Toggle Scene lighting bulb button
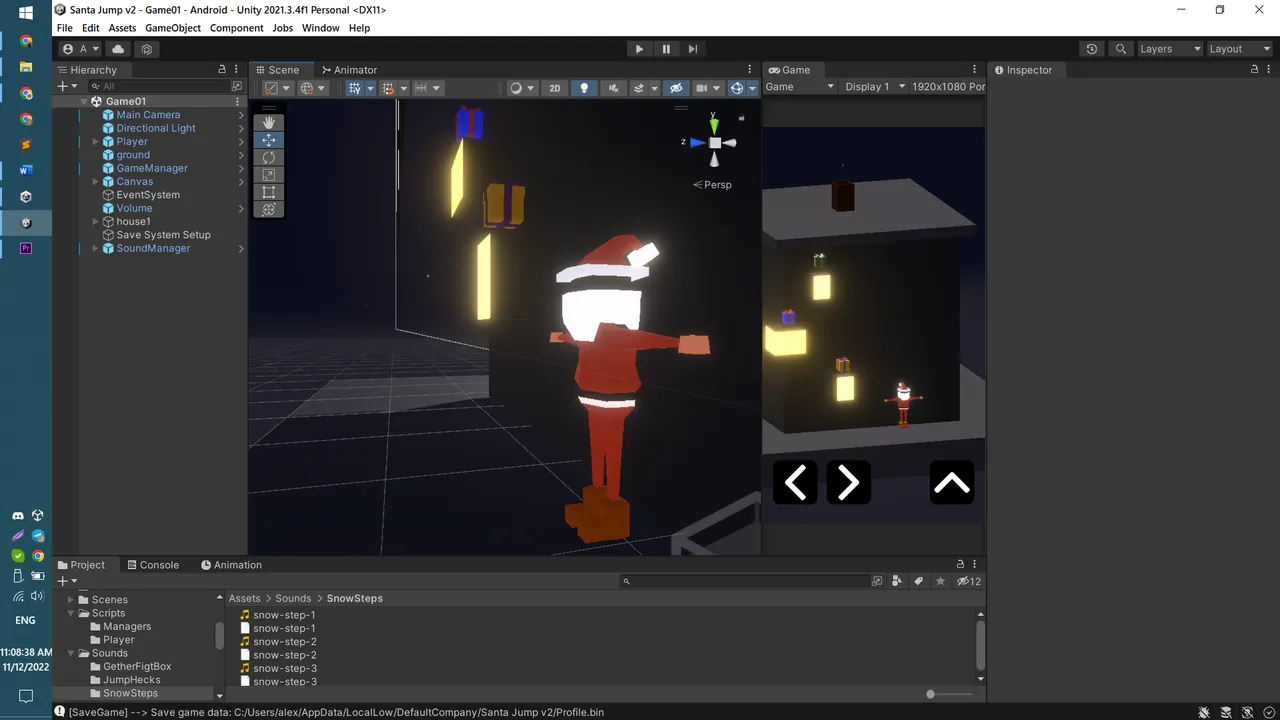 [584, 88]
